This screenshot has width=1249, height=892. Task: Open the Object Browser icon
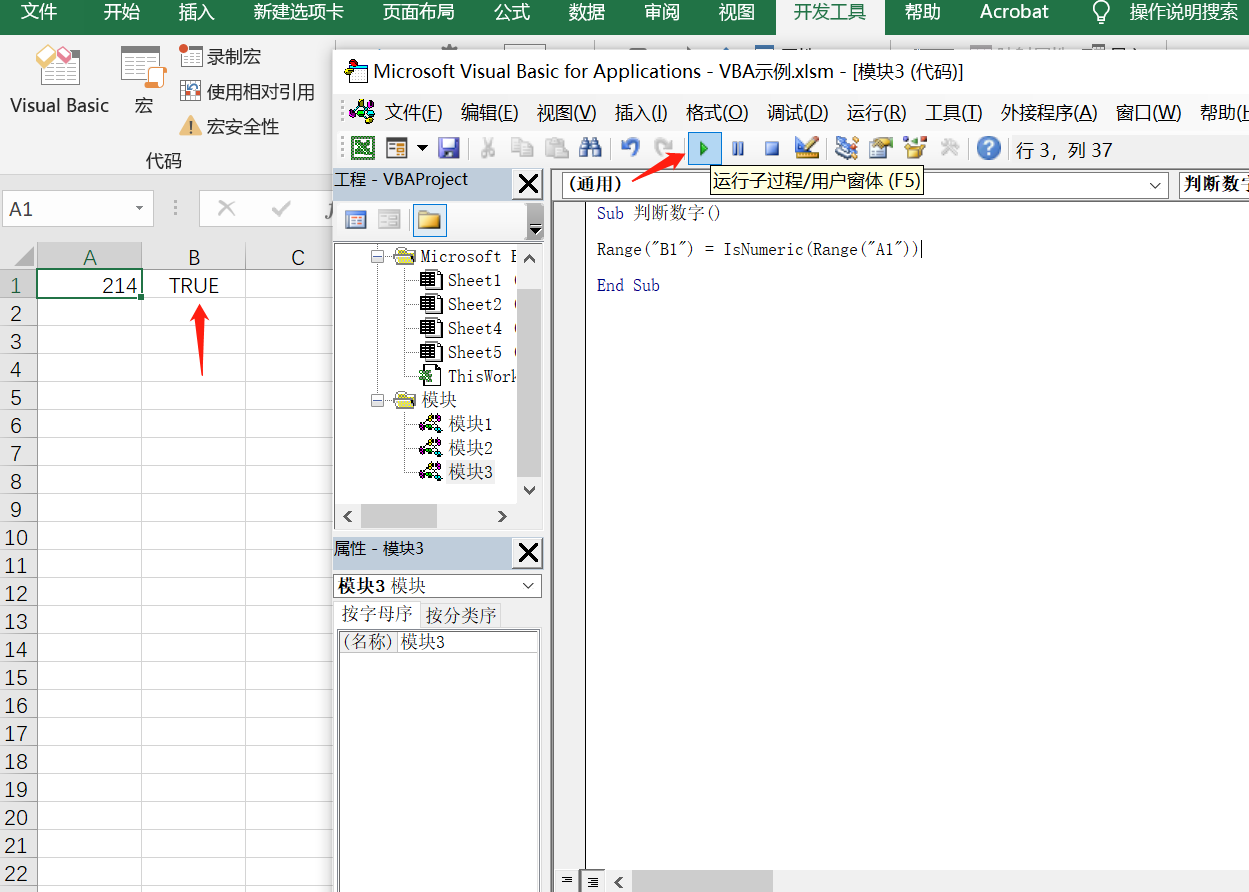pyautogui.click(x=914, y=148)
